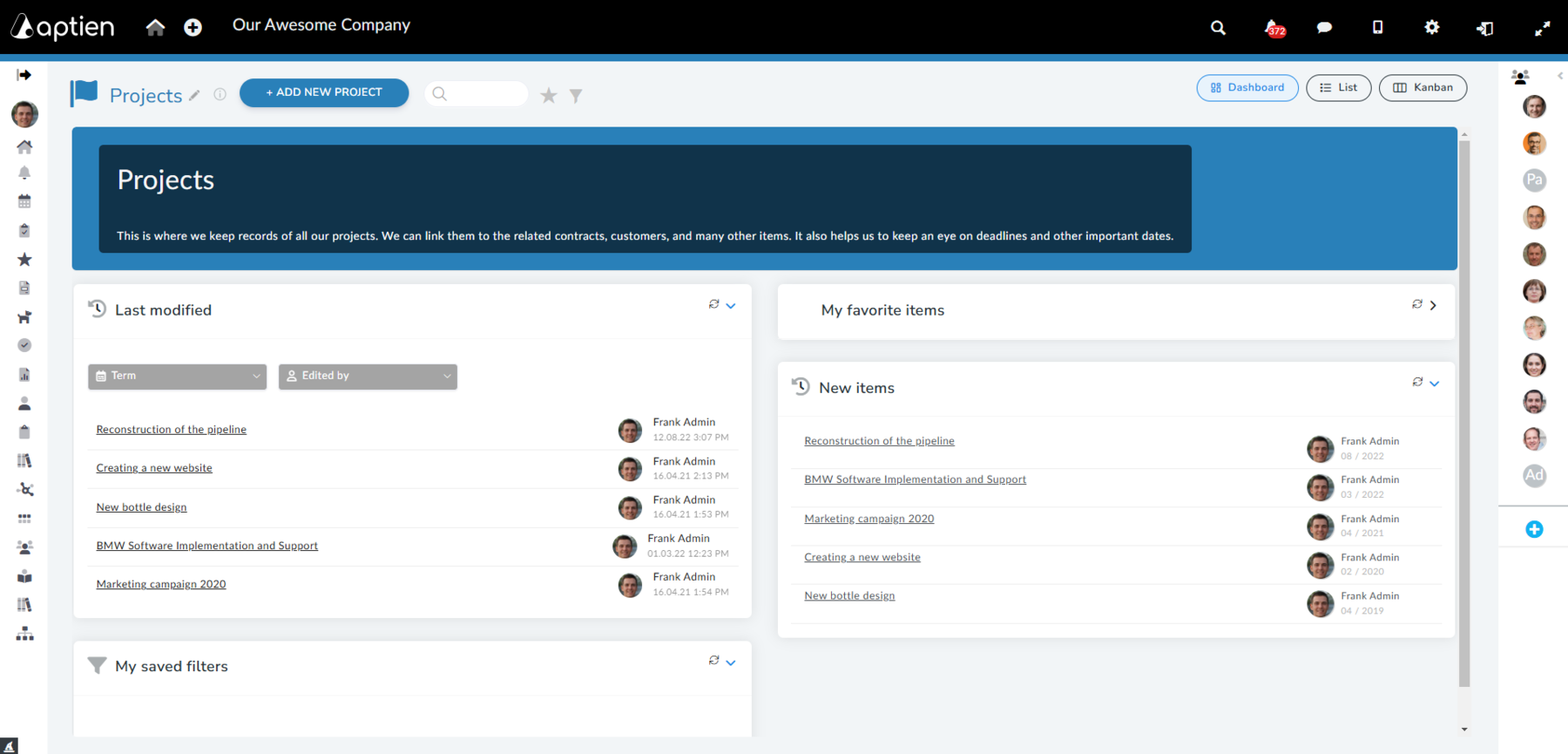Open Creating a new website in Last modified
This screenshot has width=1568, height=754.
click(x=154, y=468)
